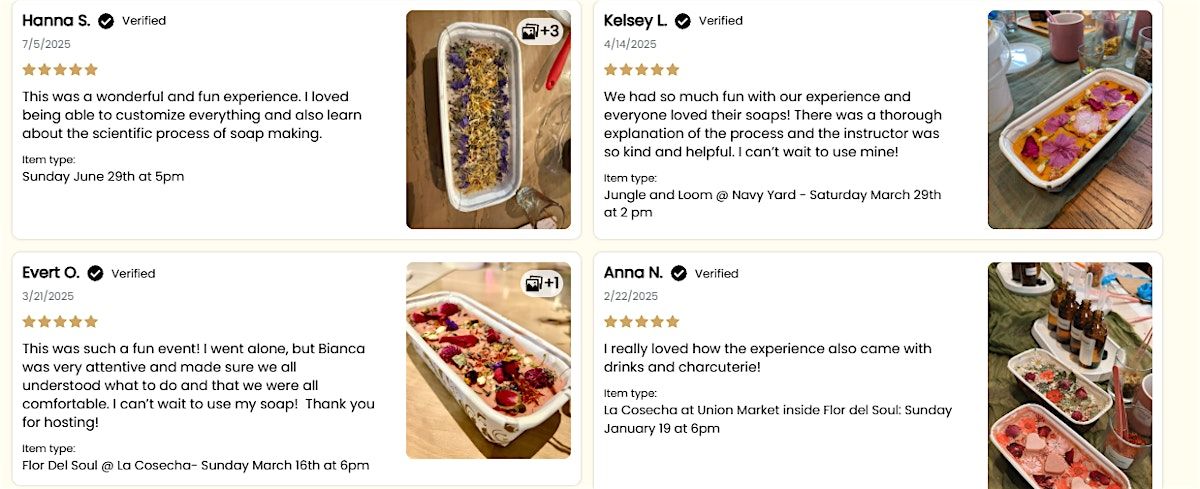Open the +3 photos gallery badge
The height and width of the screenshot is (489, 1200).
pos(541,31)
